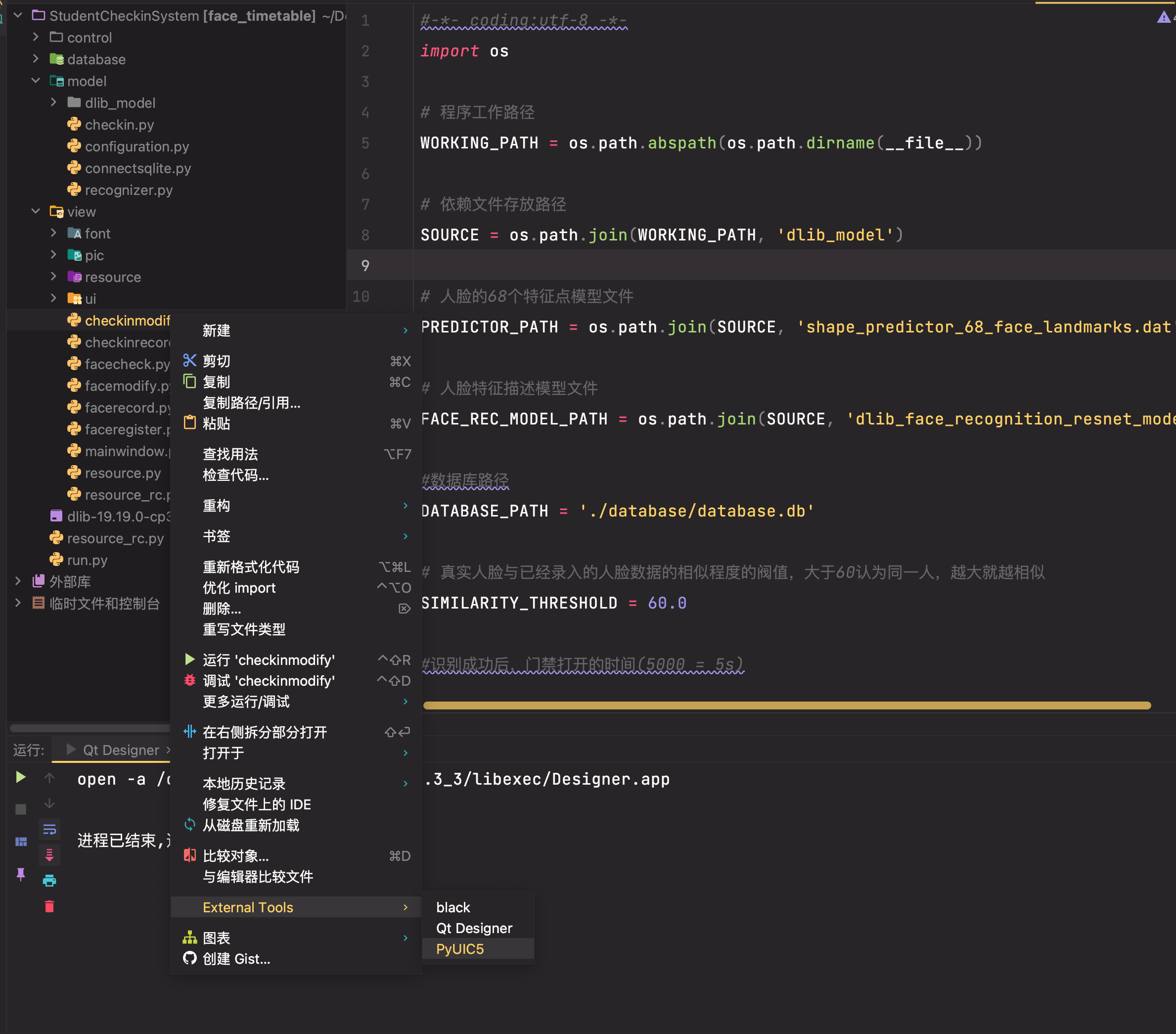Click the checkin.py Python file icon
This screenshot has height=1034, width=1176.
[x=74, y=124]
